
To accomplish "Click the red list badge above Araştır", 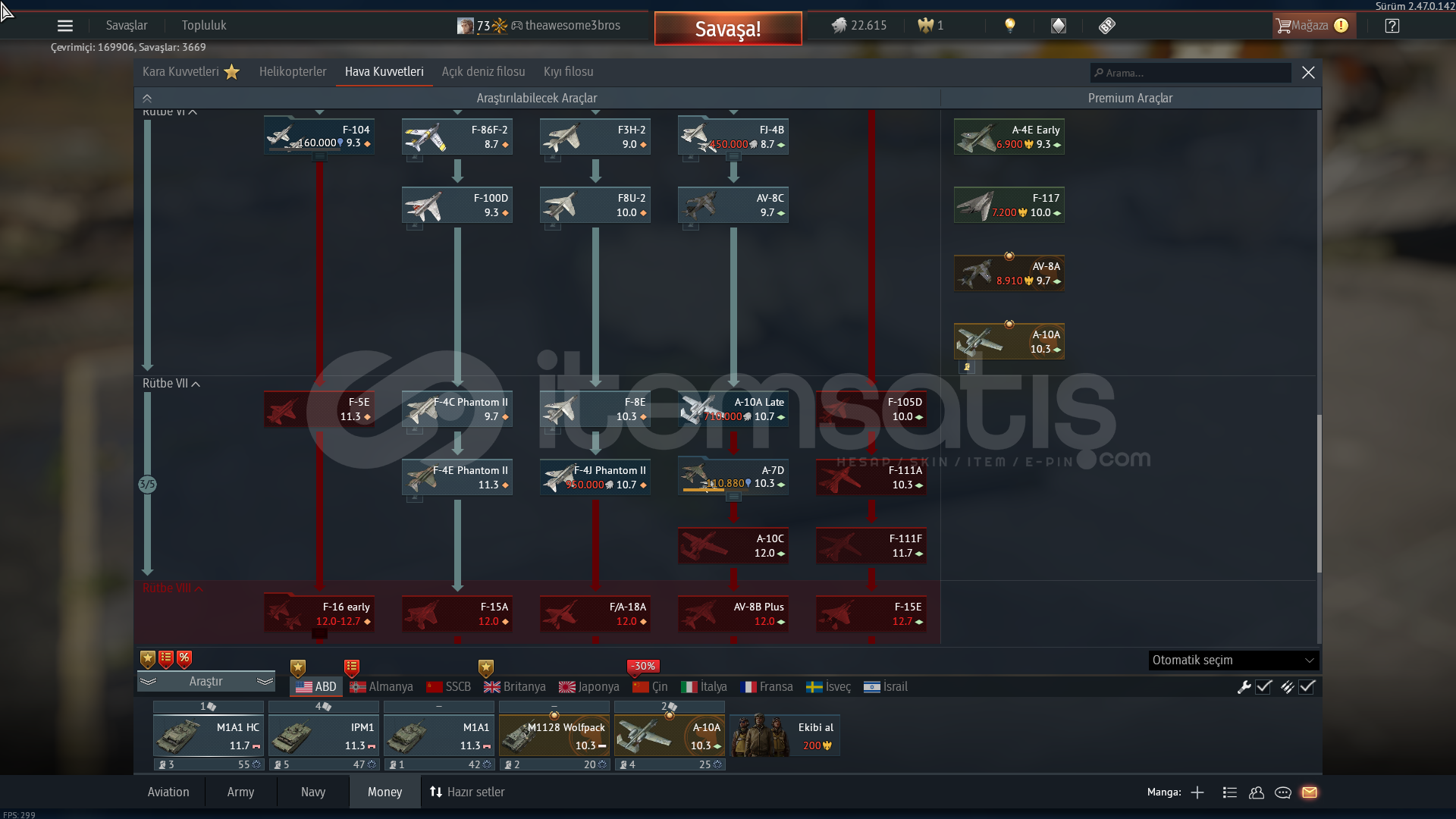I will point(166,659).
